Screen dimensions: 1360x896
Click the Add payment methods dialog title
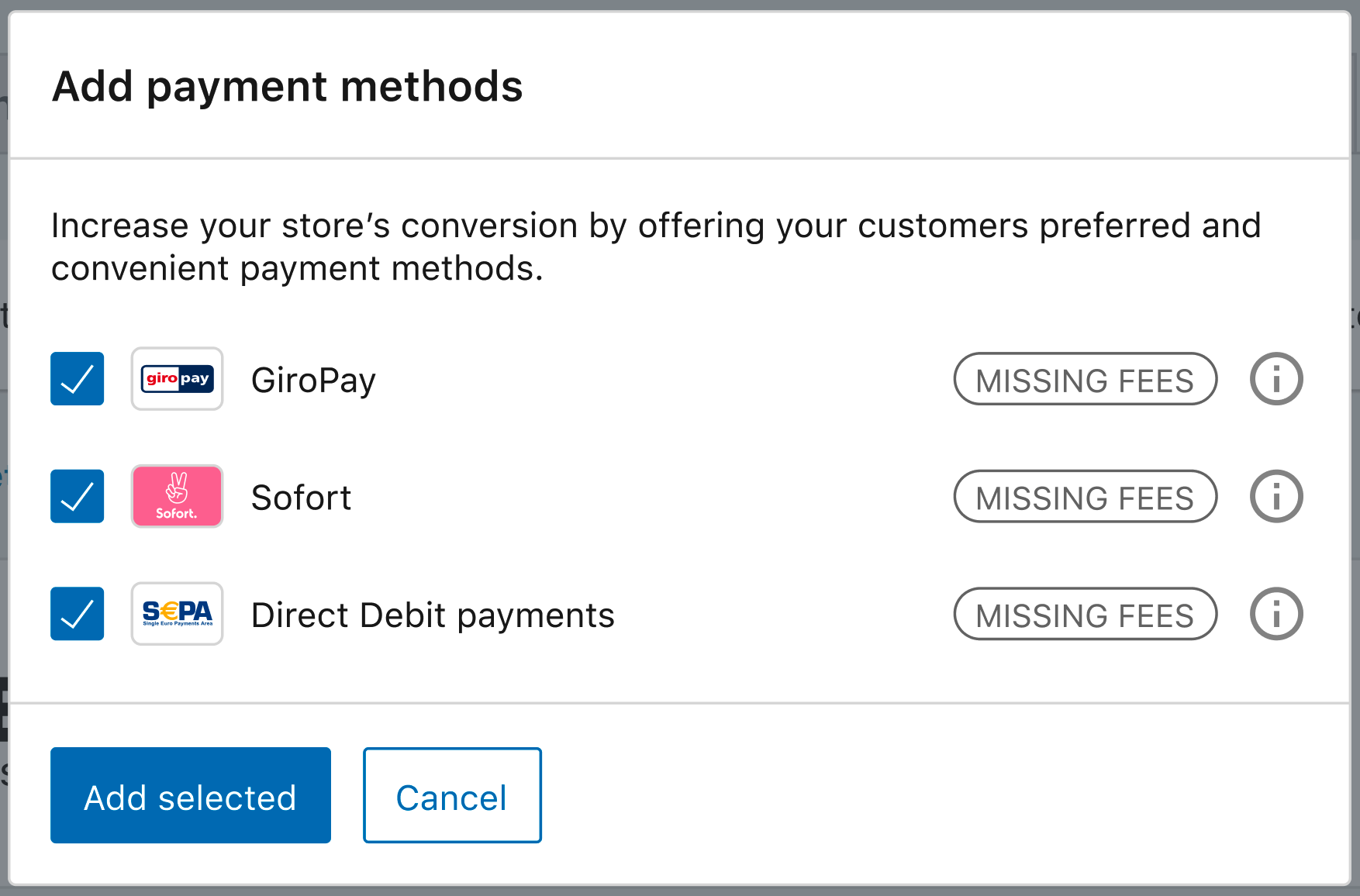pos(287,85)
